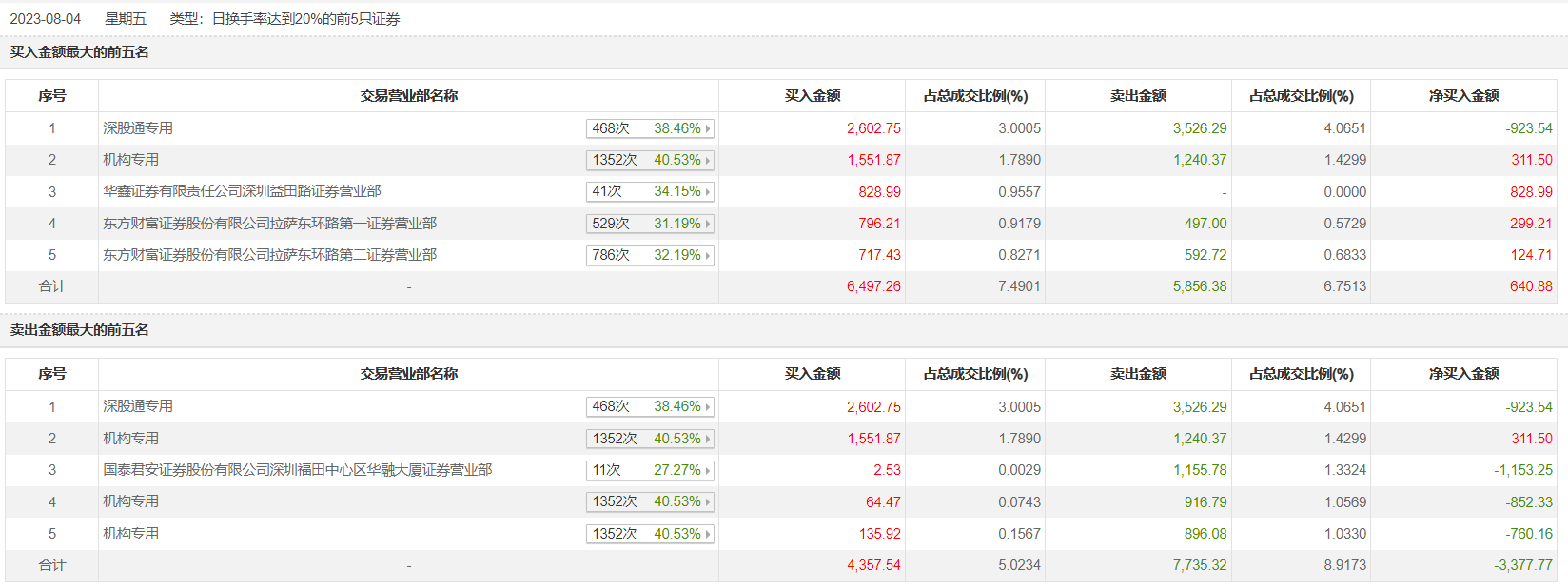Image resolution: width=1568 pixels, height=588 pixels.
Task: Click 深股通专用 in the top buy table
Action: [x=138, y=128]
